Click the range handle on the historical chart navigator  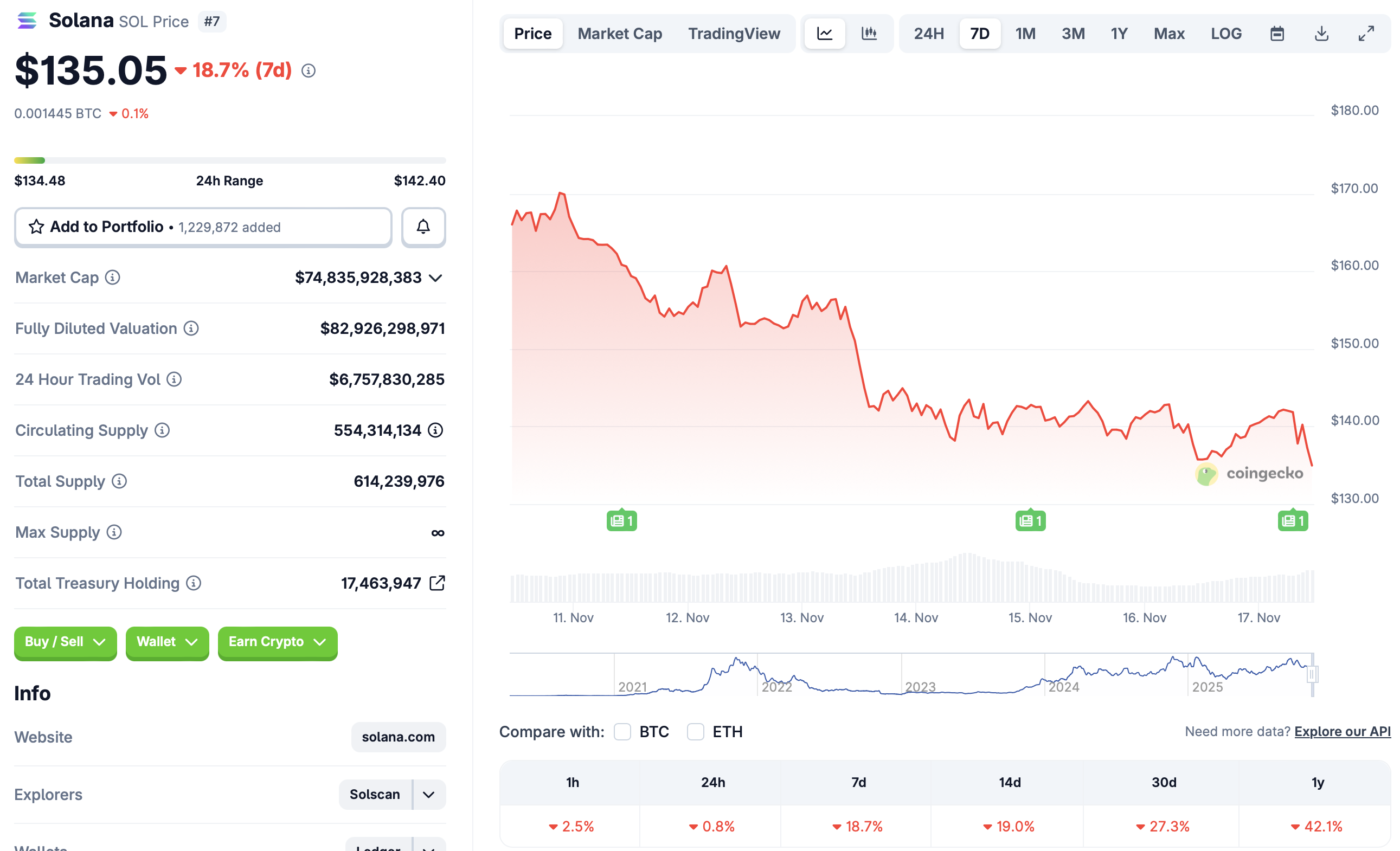1312,674
